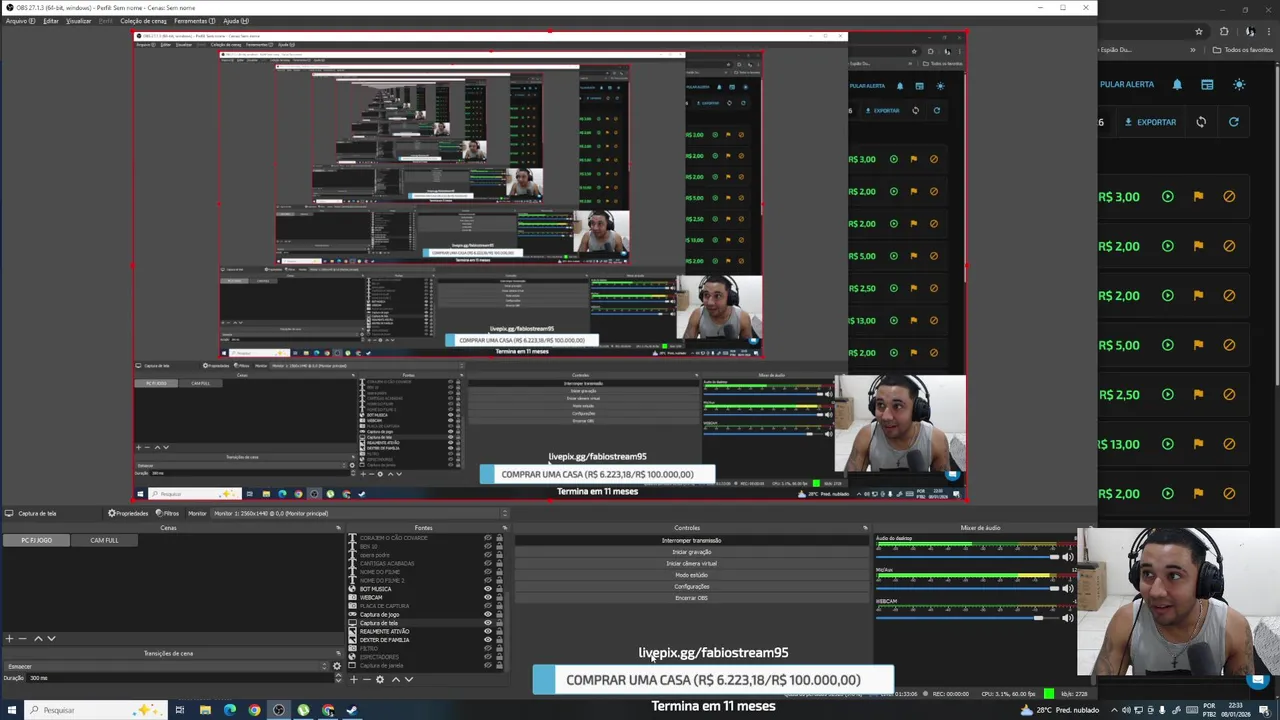Open Propriedades of the selected source
The height and width of the screenshot is (720, 1280).
pos(128,513)
